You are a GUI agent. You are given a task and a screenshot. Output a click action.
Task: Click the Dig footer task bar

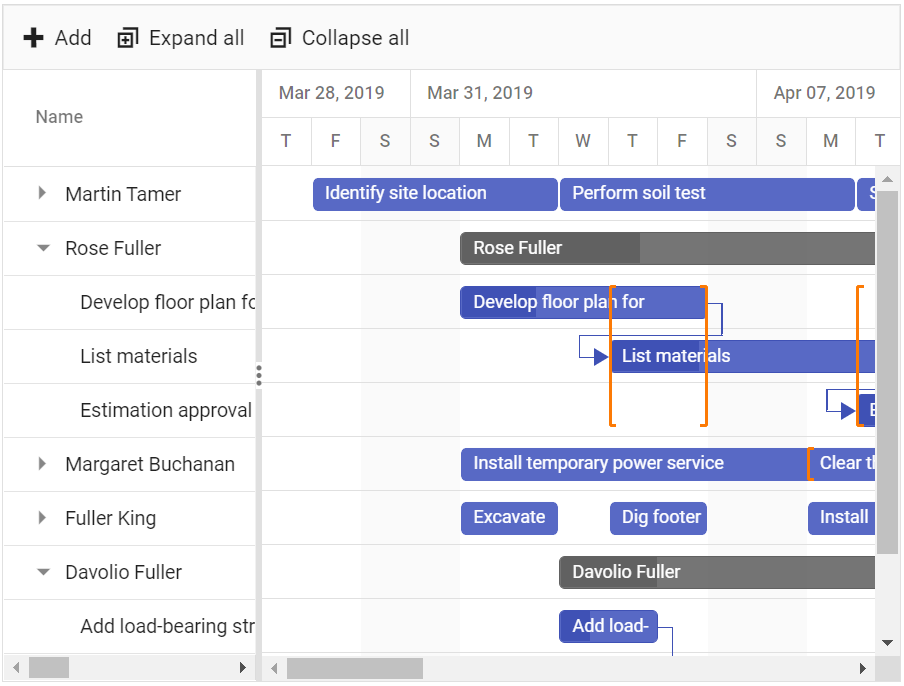[658, 518]
